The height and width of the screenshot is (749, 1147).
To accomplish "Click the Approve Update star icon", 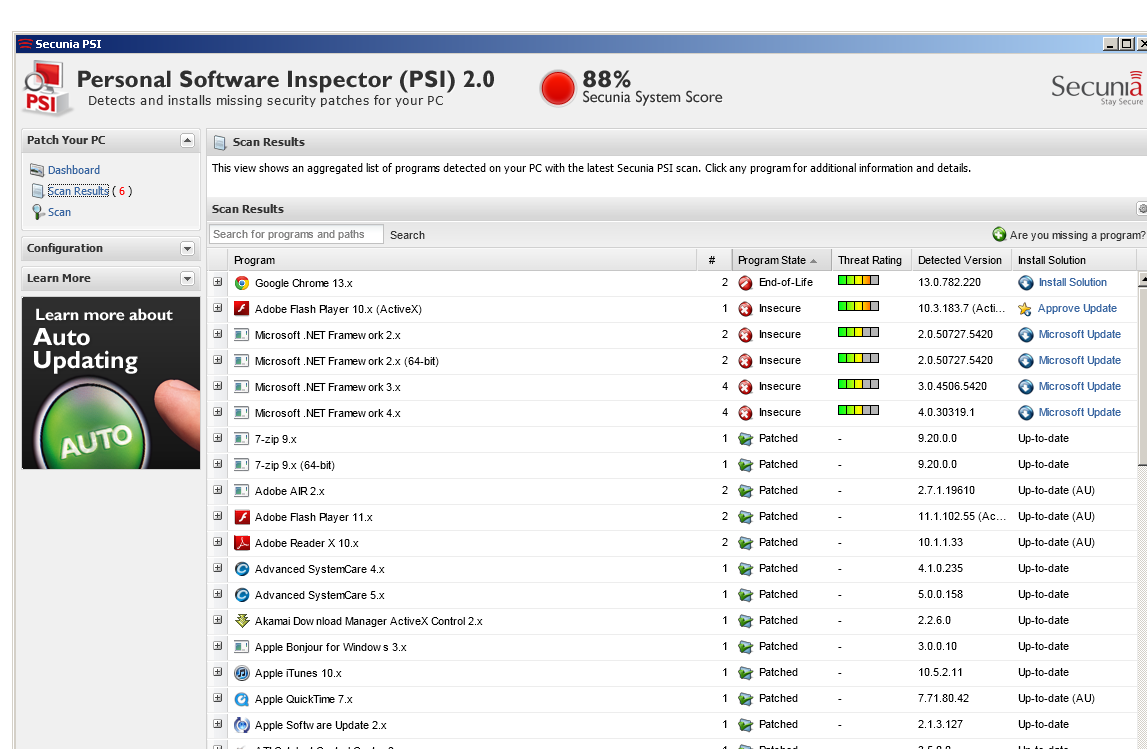I will pyautogui.click(x=1025, y=309).
